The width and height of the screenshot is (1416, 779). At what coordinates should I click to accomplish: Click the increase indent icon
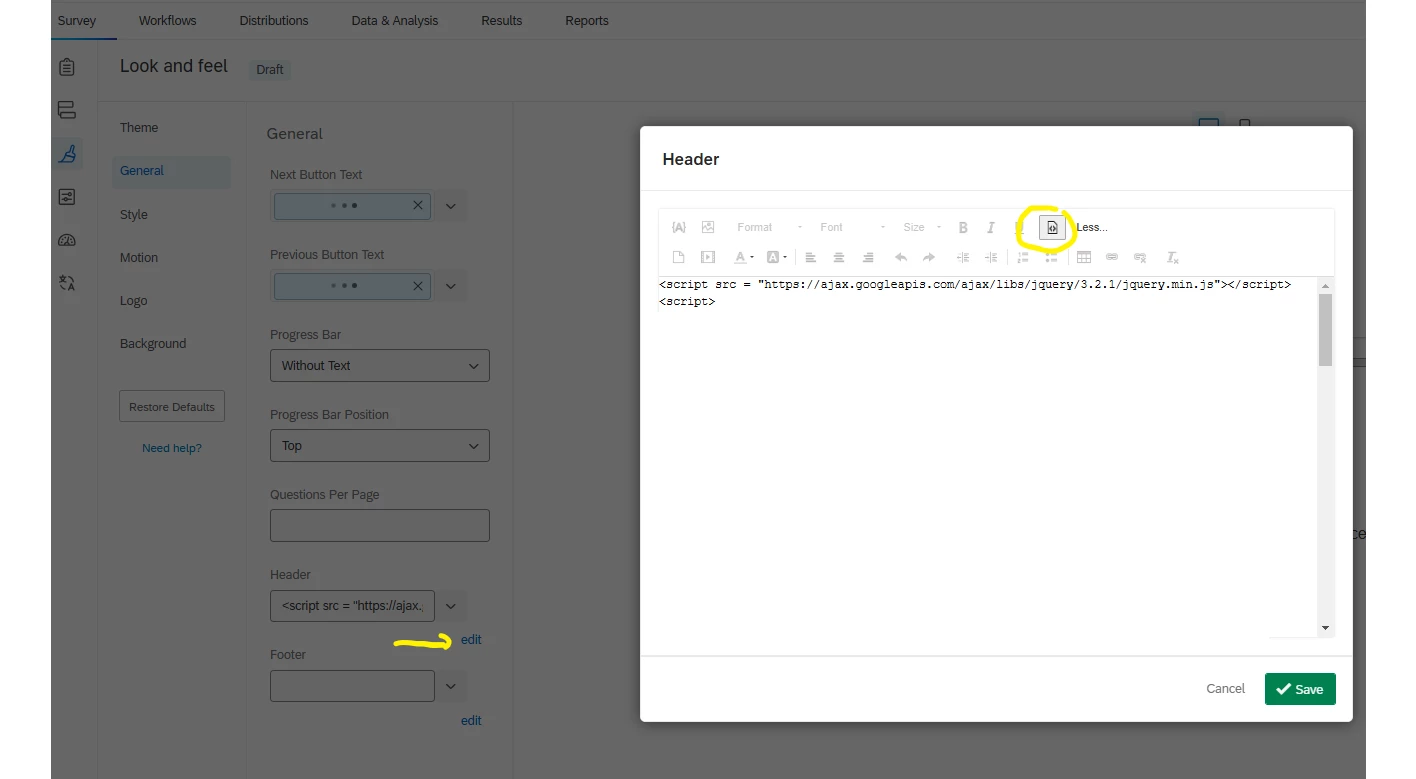click(991, 257)
